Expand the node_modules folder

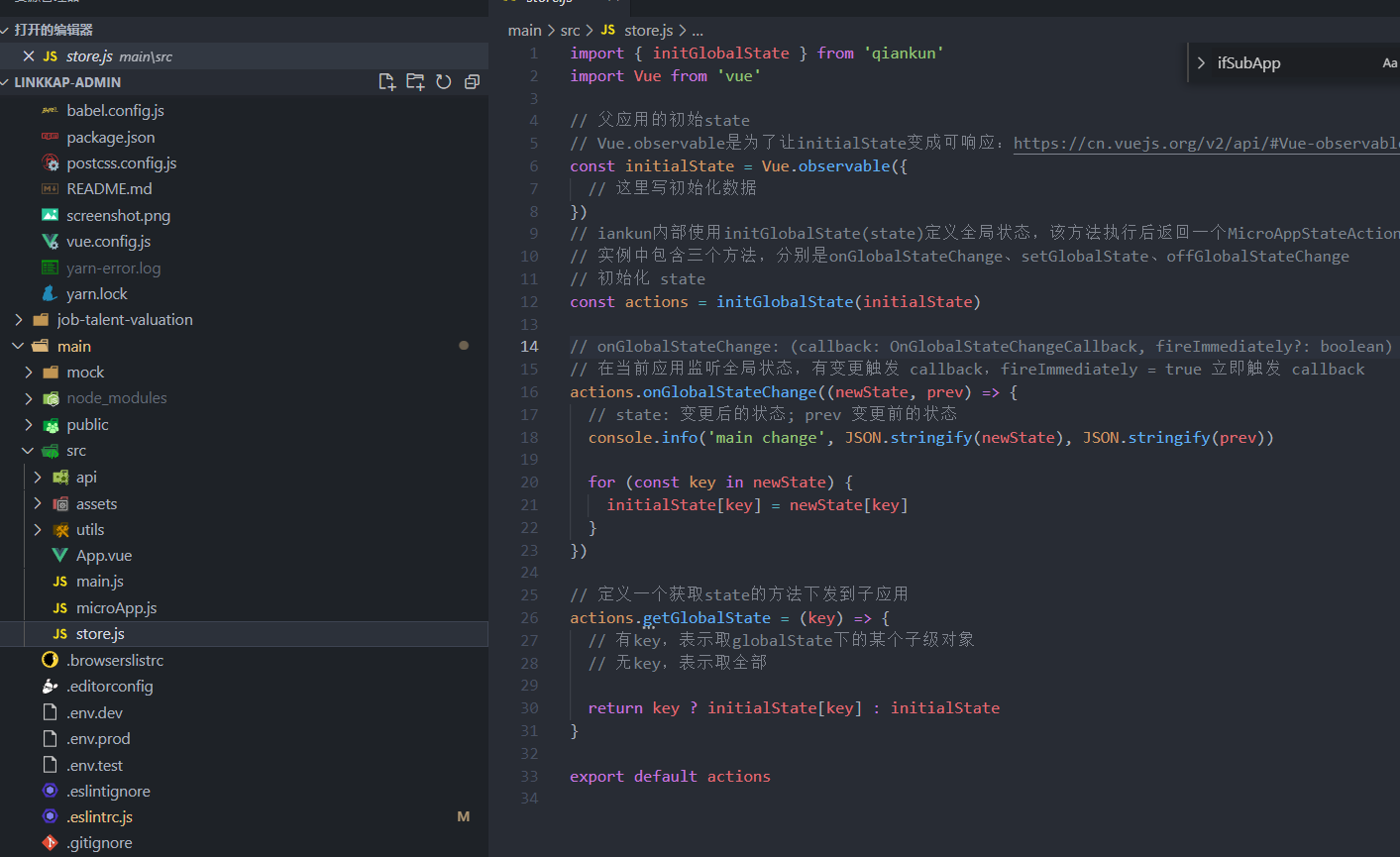pos(29,398)
